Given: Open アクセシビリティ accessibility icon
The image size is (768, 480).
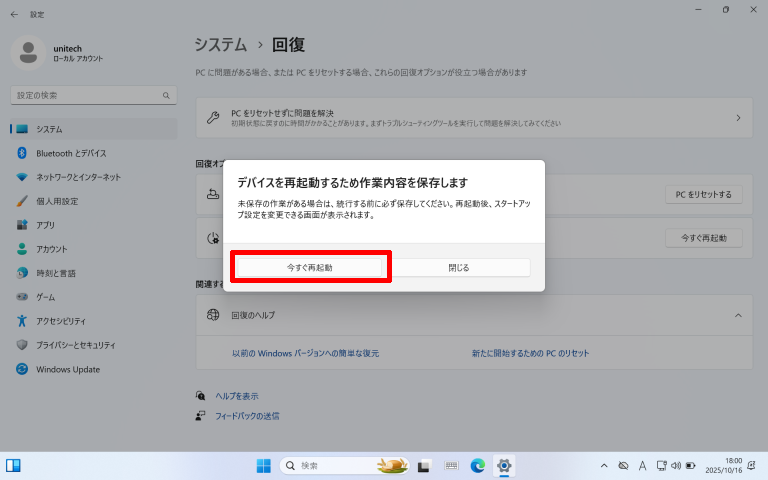Looking at the screenshot, I should pos(22,321).
